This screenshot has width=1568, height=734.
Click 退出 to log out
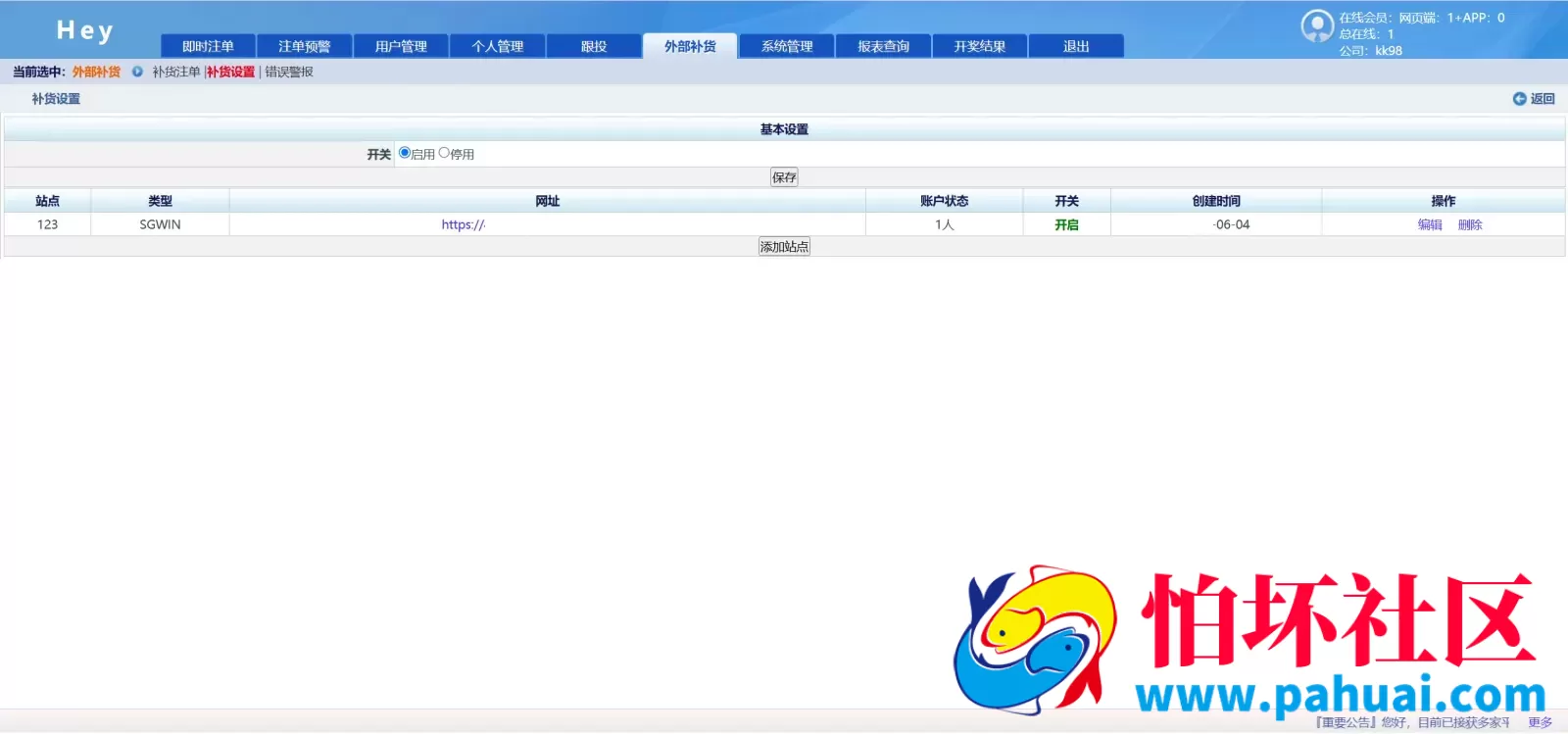[x=1076, y=46]
